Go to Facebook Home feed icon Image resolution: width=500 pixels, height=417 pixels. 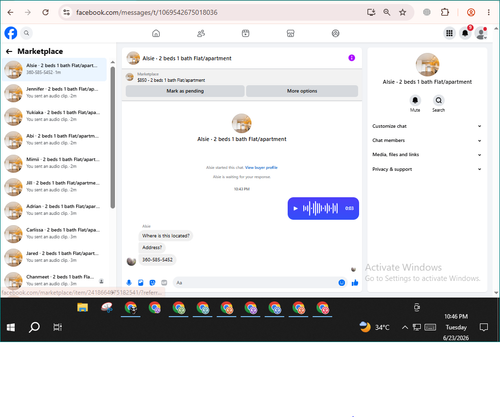(156, 33)
